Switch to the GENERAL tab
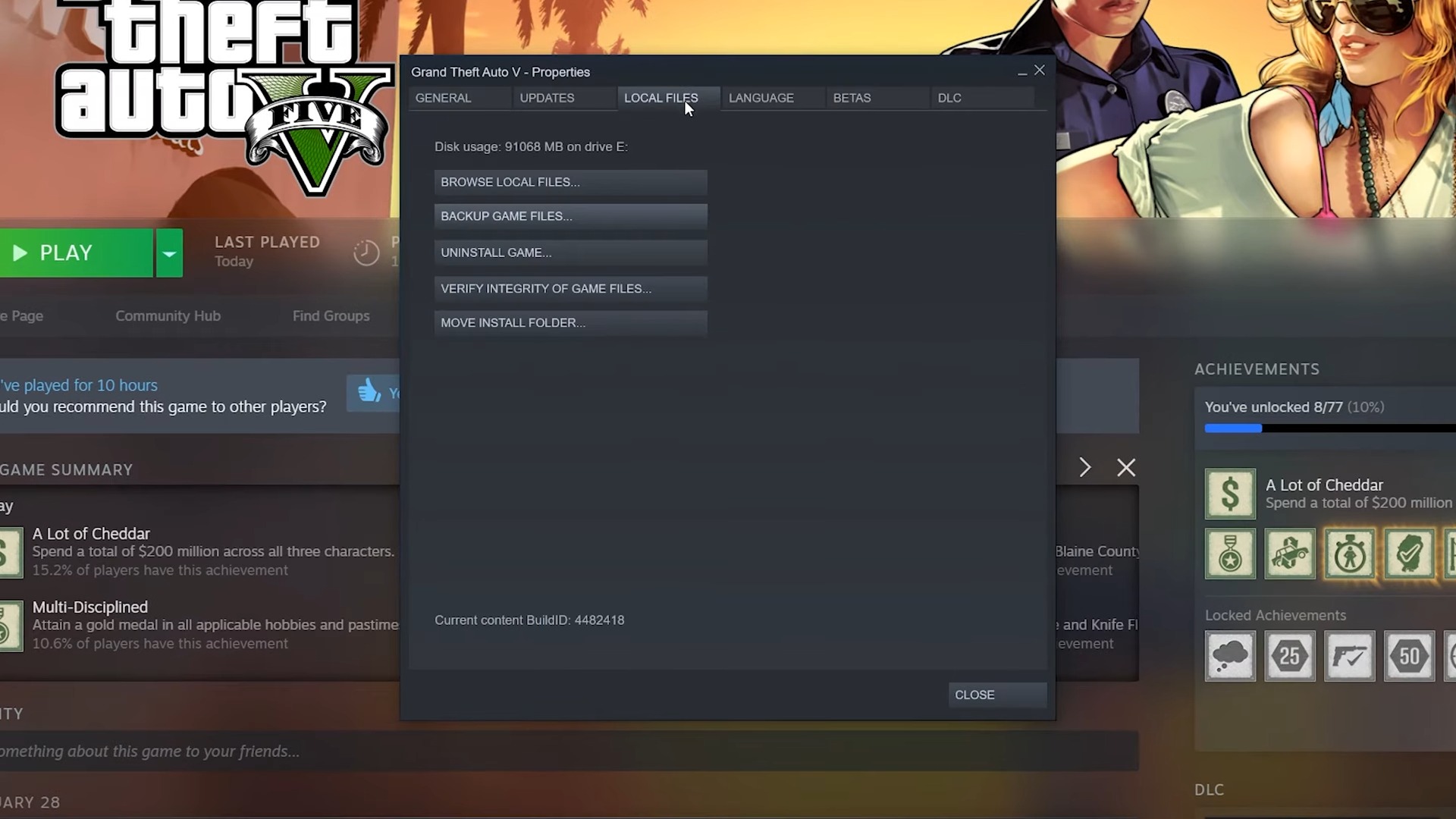 443,97
